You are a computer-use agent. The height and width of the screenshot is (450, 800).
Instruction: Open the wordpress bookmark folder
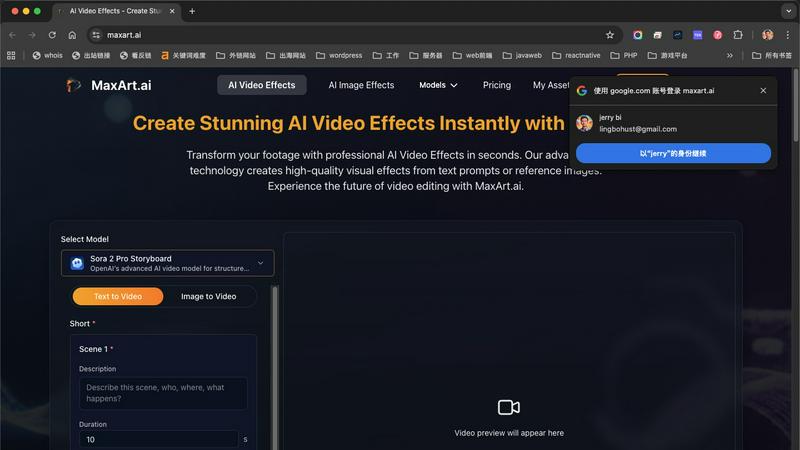click(339, 56)
